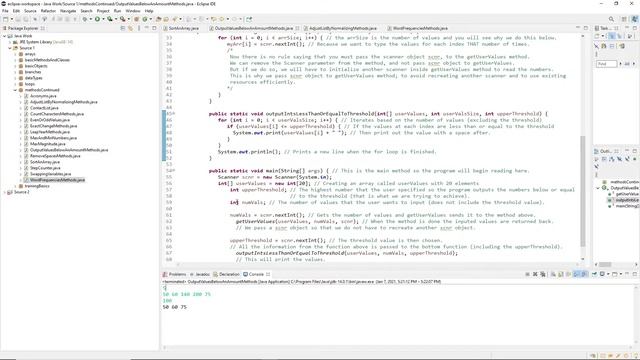Expand JRE System Library node
640x360 pixels.
(x=10, y=42)
